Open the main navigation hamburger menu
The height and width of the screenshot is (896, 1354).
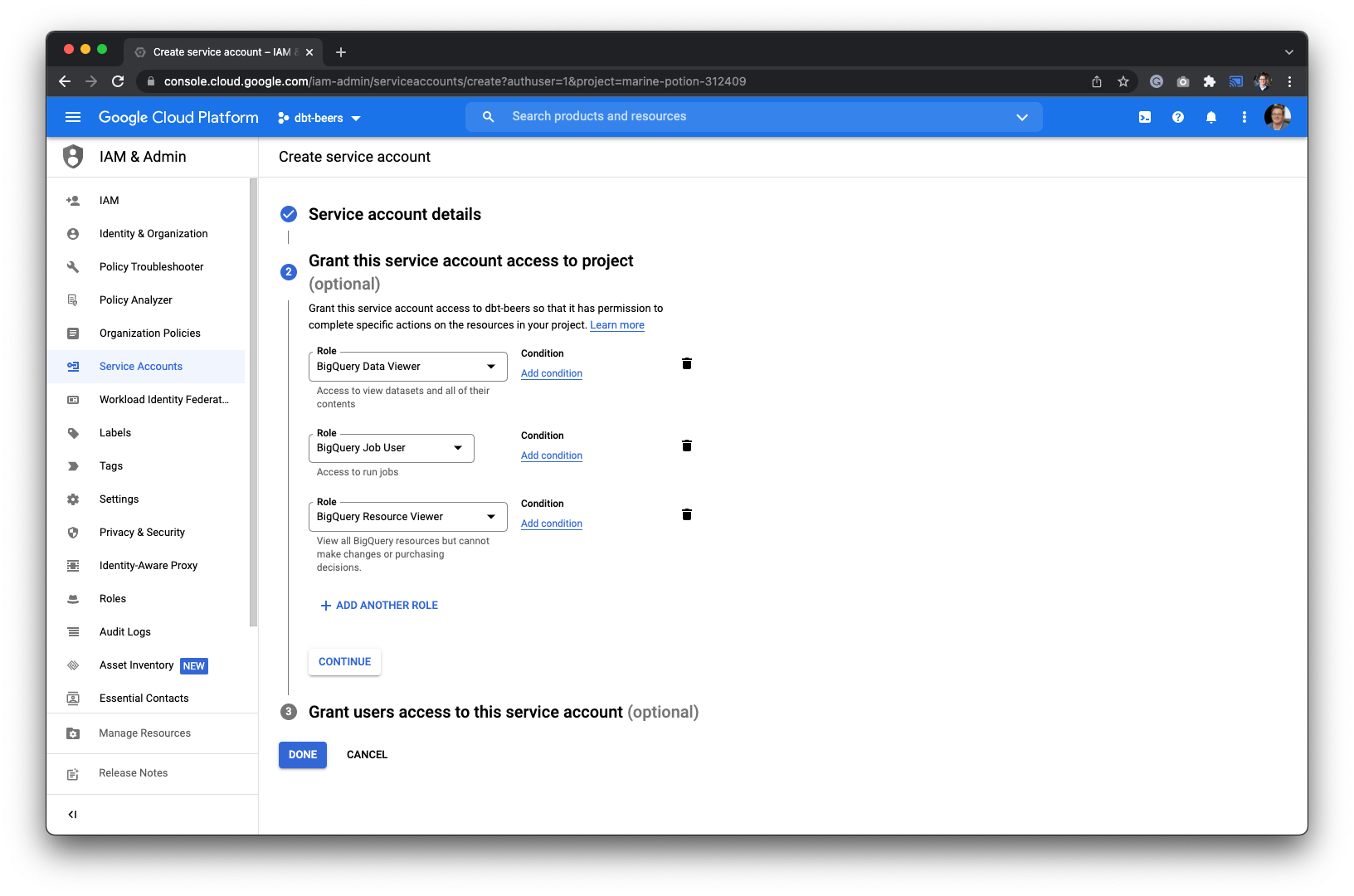pos(73,117)
